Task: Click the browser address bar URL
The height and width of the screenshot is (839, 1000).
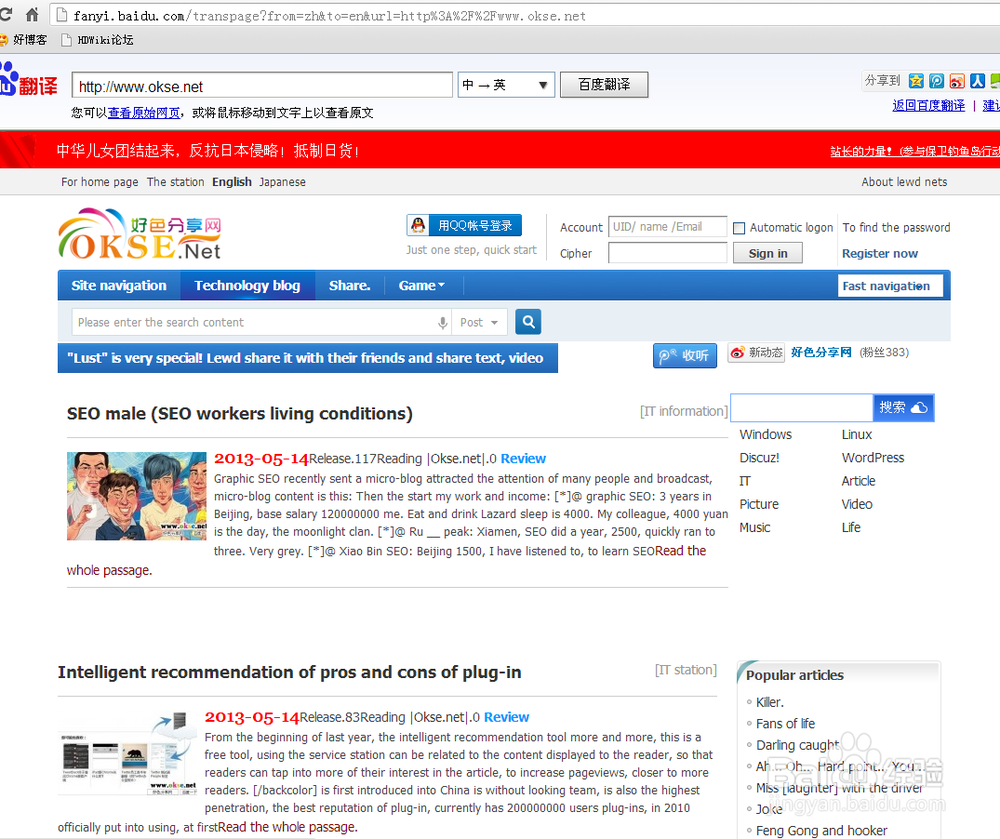Action: [x=330, y=16]
